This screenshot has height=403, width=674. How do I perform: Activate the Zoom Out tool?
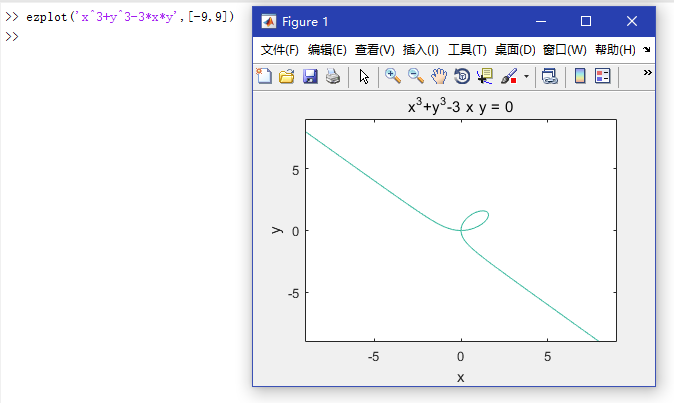(416, 76)
